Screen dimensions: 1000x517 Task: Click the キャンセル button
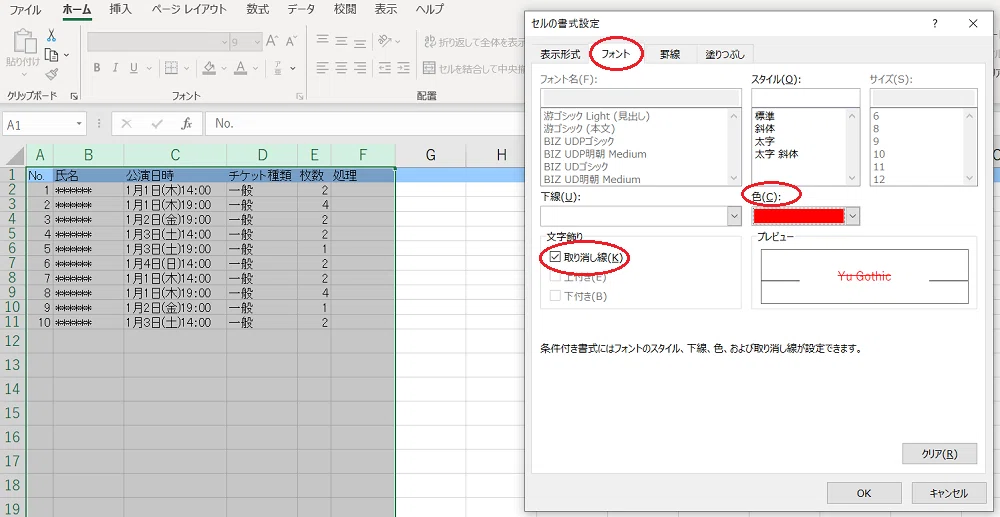coord(949,493)
